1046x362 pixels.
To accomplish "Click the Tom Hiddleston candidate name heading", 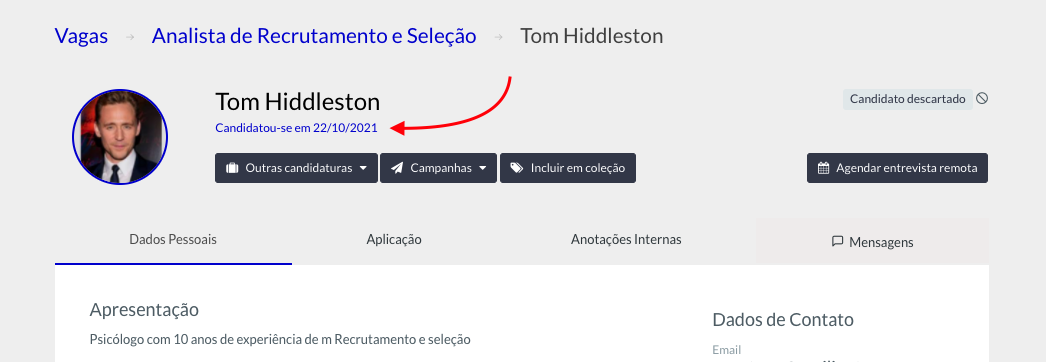I will point(298,102).
